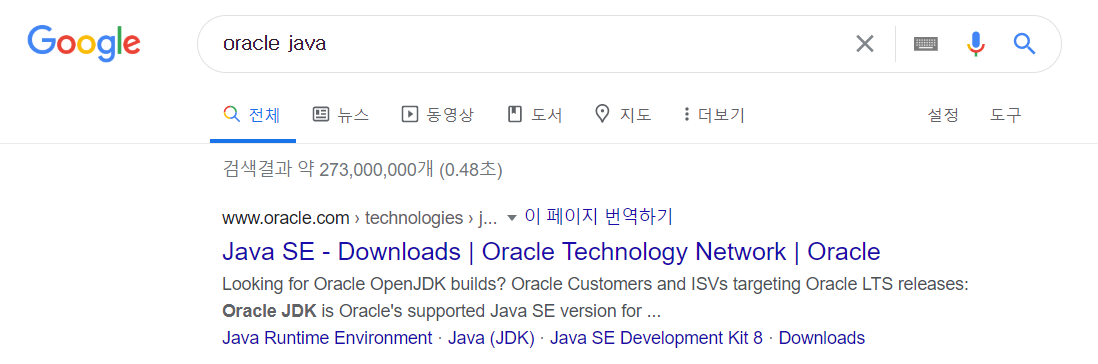
Task: Click the result count text 273,000,000개
Action: [377, 169]
